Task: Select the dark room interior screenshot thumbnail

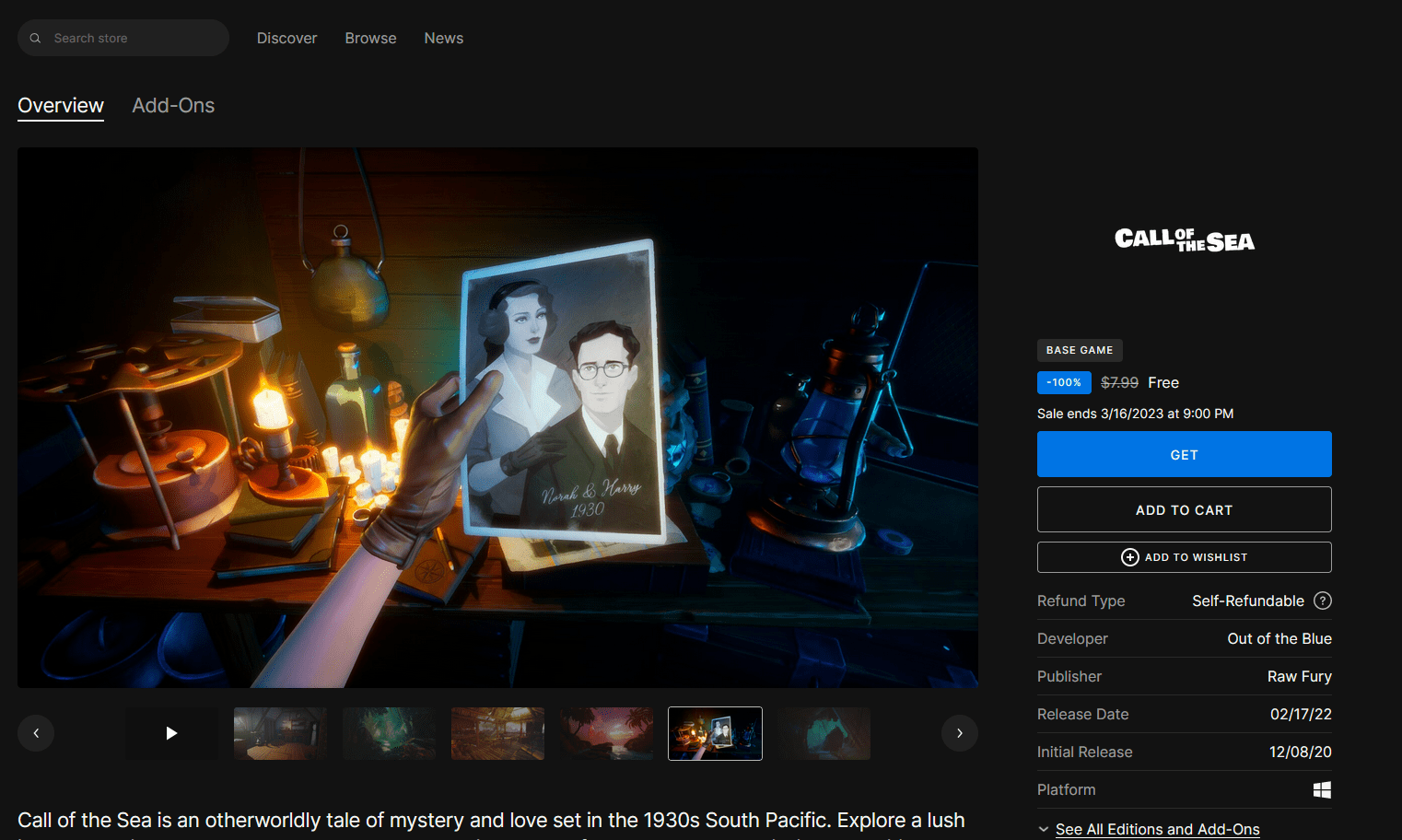Action: (280, 733)
